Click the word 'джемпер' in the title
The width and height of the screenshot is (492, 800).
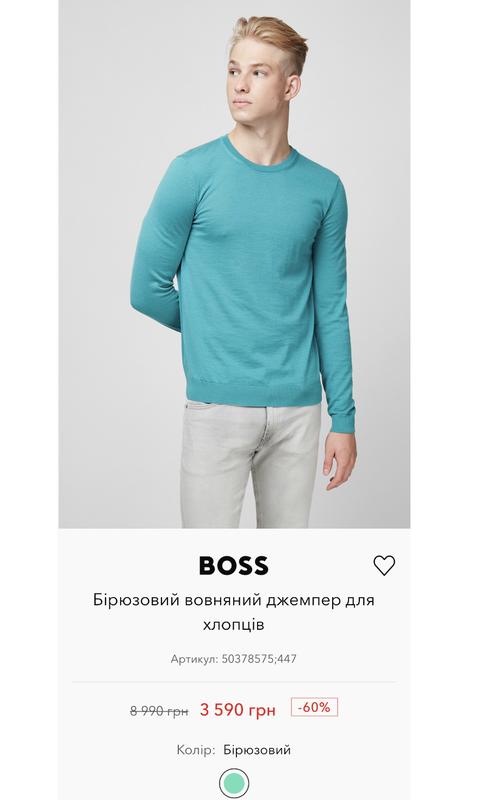coord(301,601)
